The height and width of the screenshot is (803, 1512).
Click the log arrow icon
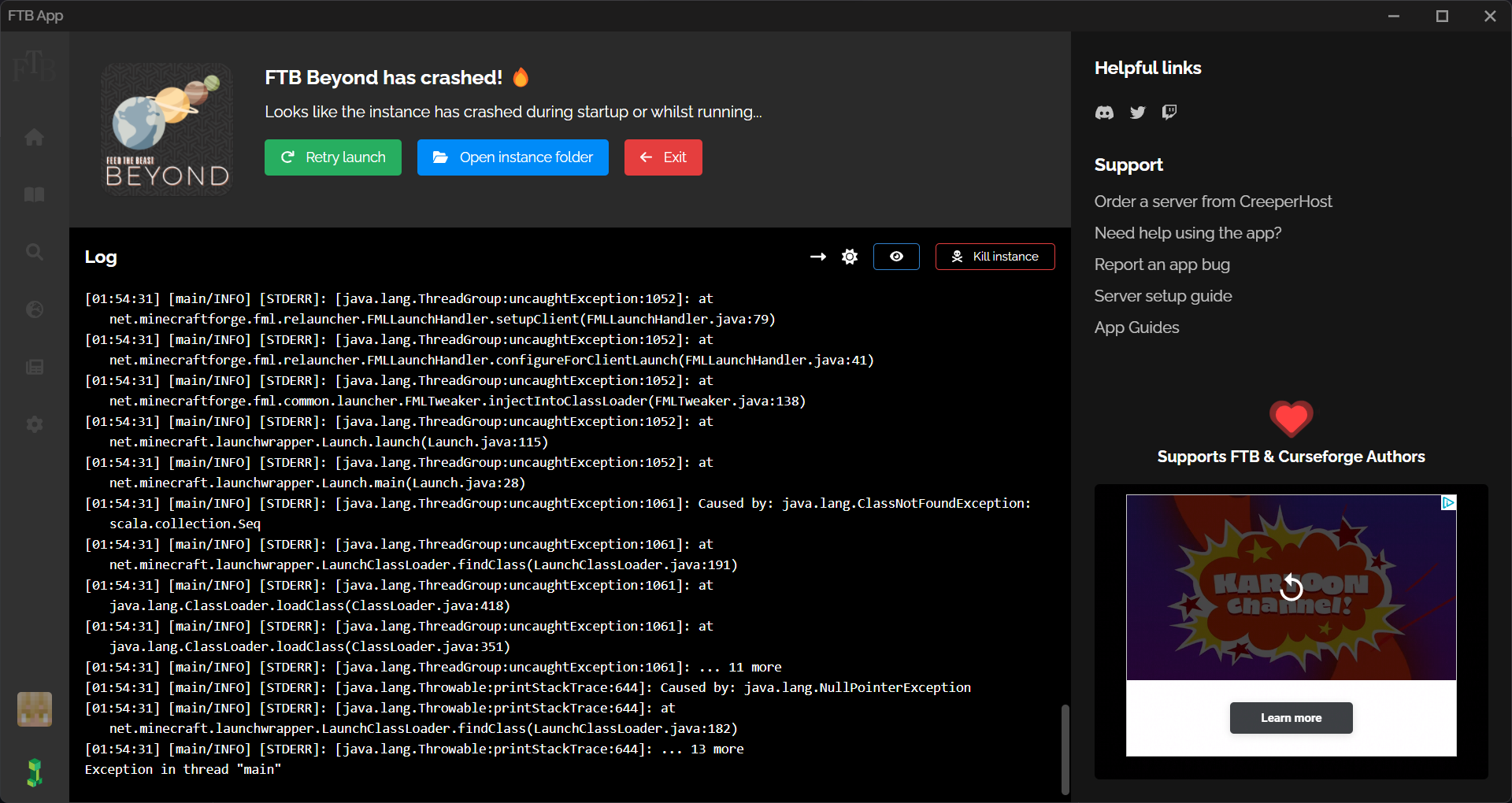pyautogui.click(x=818, y=257)
